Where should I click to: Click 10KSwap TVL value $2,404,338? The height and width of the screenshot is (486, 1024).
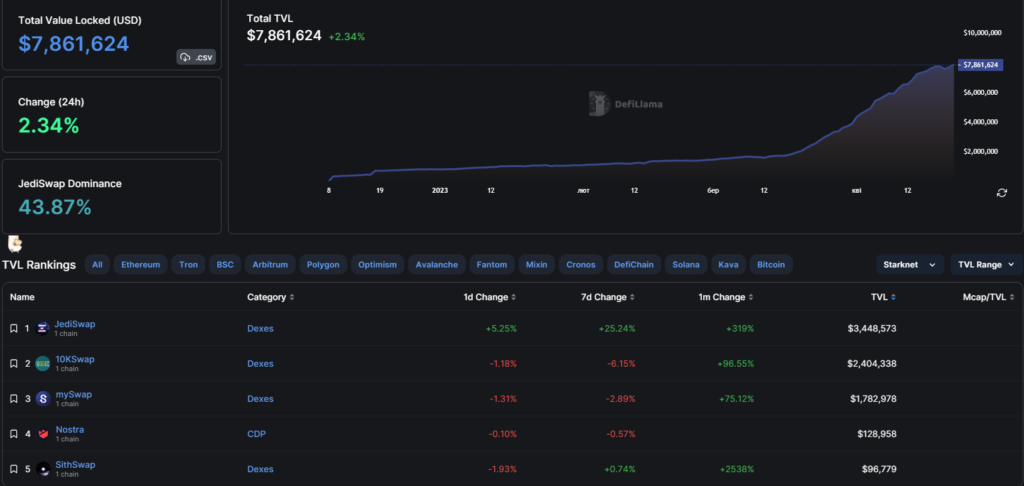(x=872, y=364)
